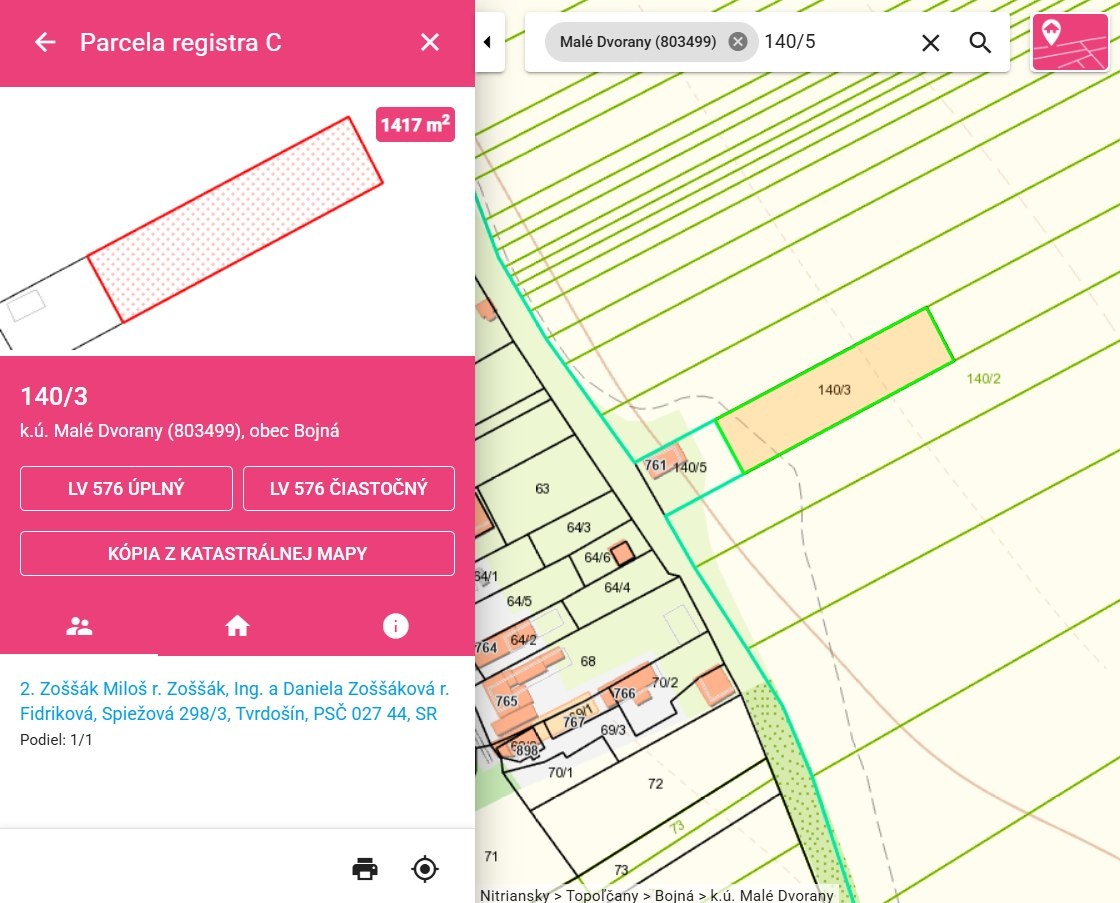This screenshot has width=1120, height=903.
Task: Remove the Malé Dvorany (803499) search chip
Action: pos(738,41)
